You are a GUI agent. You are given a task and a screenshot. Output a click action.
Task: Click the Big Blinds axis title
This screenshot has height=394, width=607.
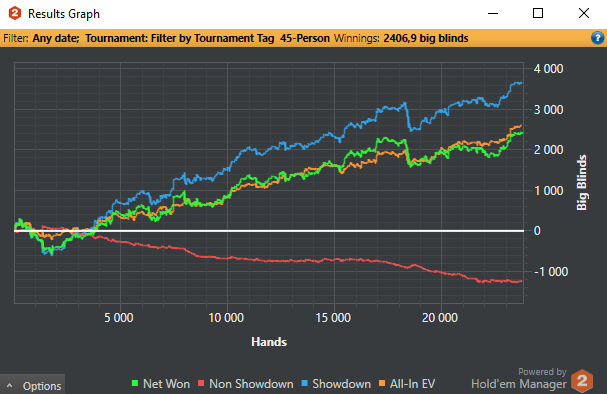point(581,183)
